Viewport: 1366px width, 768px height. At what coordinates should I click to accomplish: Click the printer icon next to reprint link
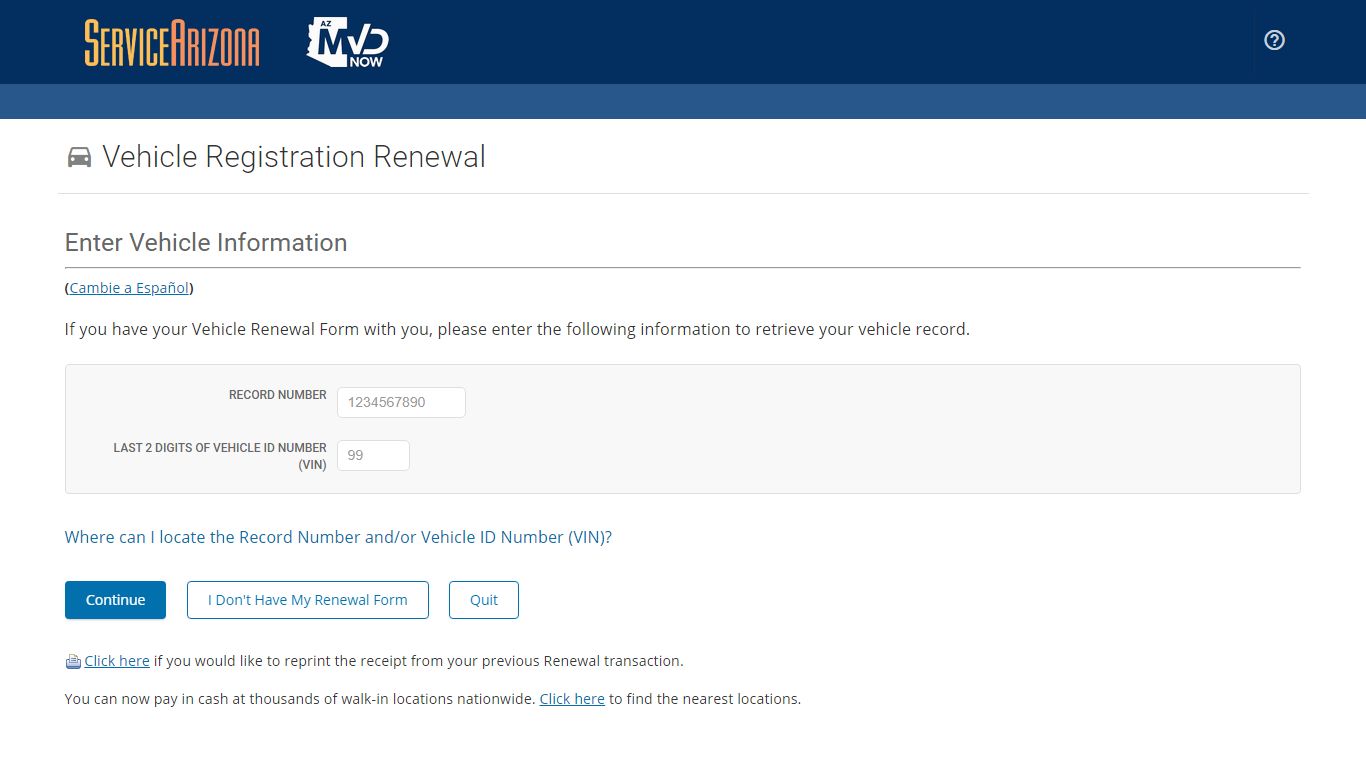(73, 661)
